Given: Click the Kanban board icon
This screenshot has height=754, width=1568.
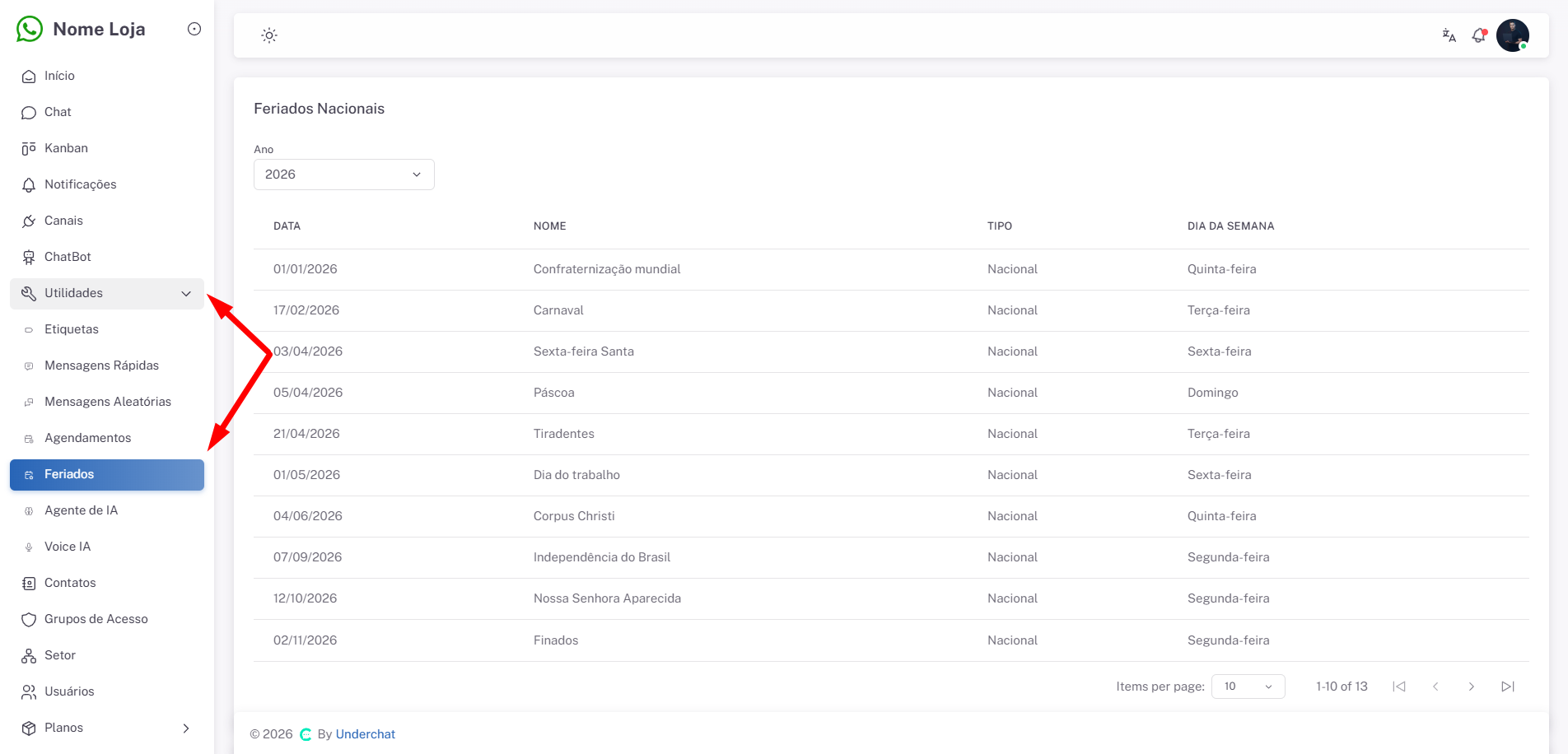Looking at the screenshot, I should coord(29,149).
